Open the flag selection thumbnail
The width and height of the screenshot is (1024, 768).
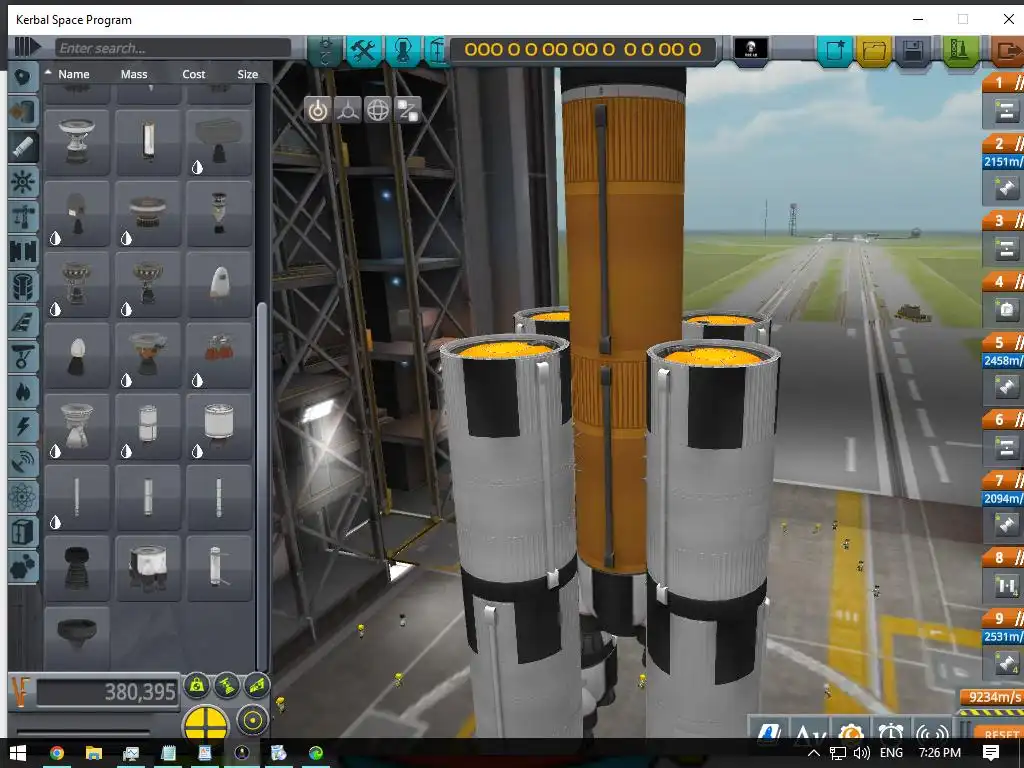751,48
